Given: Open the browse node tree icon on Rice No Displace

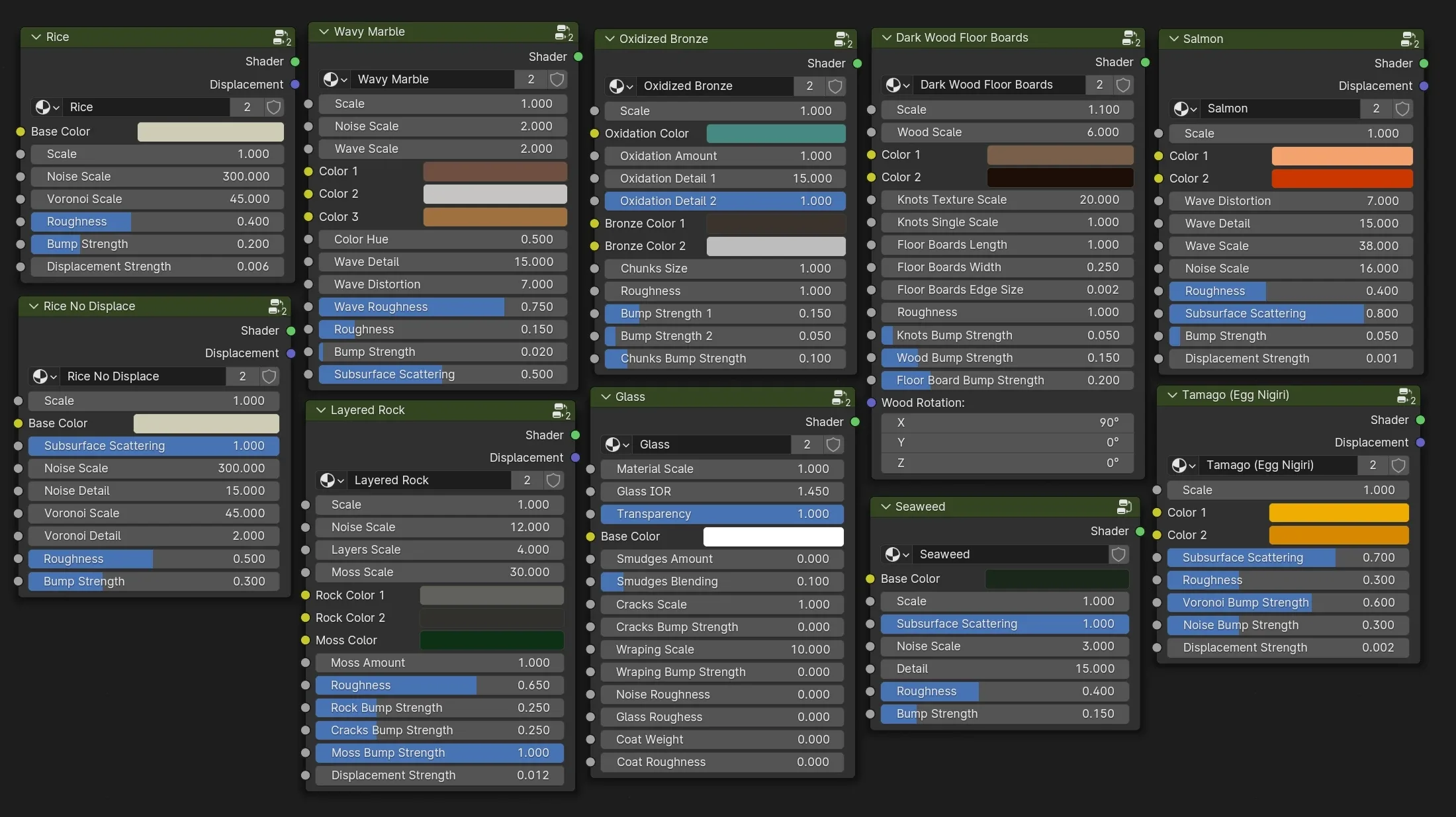Looking at the screenshot, I should click(x=42, y=376).
